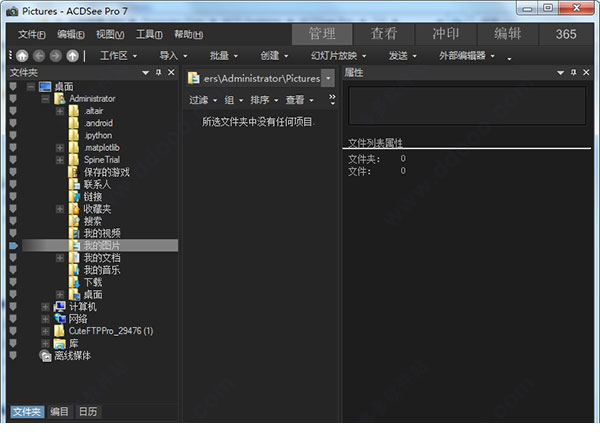600x439 pixels.
Task: Open the 工作区 dropdown
Action: pyautogui.click(x=118, y=56)
